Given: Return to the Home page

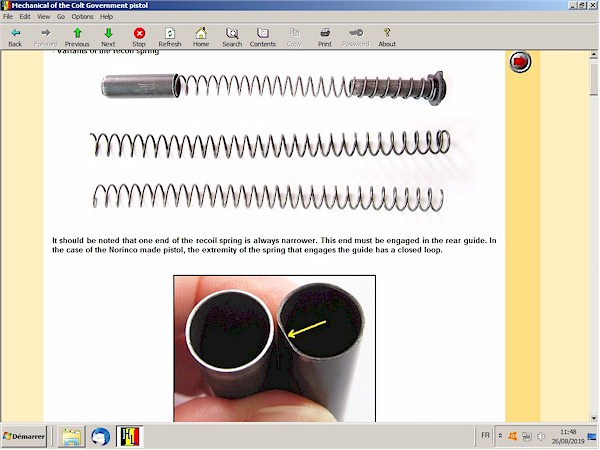Looking at the screenshot, I should 201,37.
